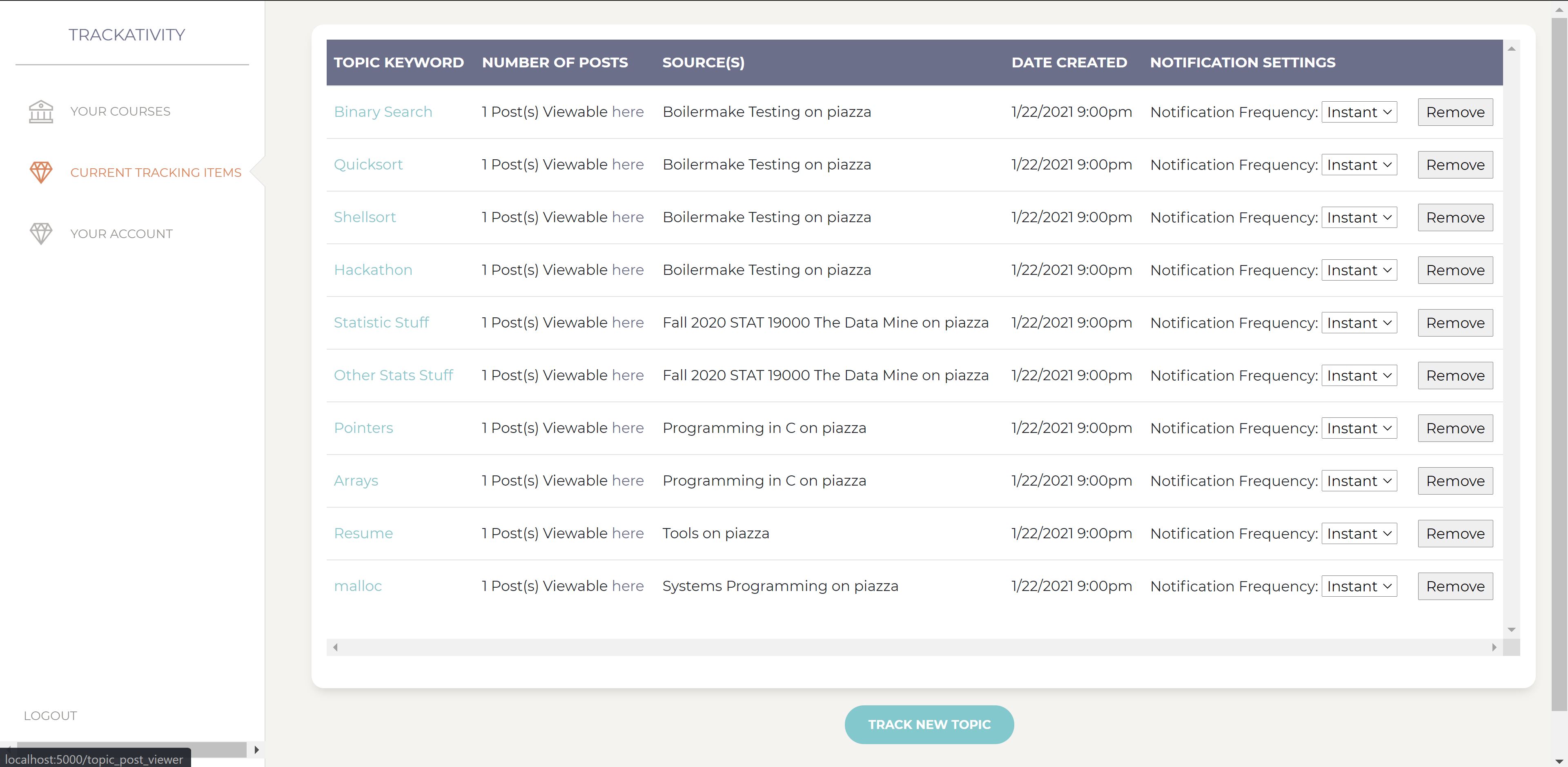Click the Your Account diamond icon
The width and height of the screenshot is (1568, 767).
pyautogui.click(x=41, y=234)
